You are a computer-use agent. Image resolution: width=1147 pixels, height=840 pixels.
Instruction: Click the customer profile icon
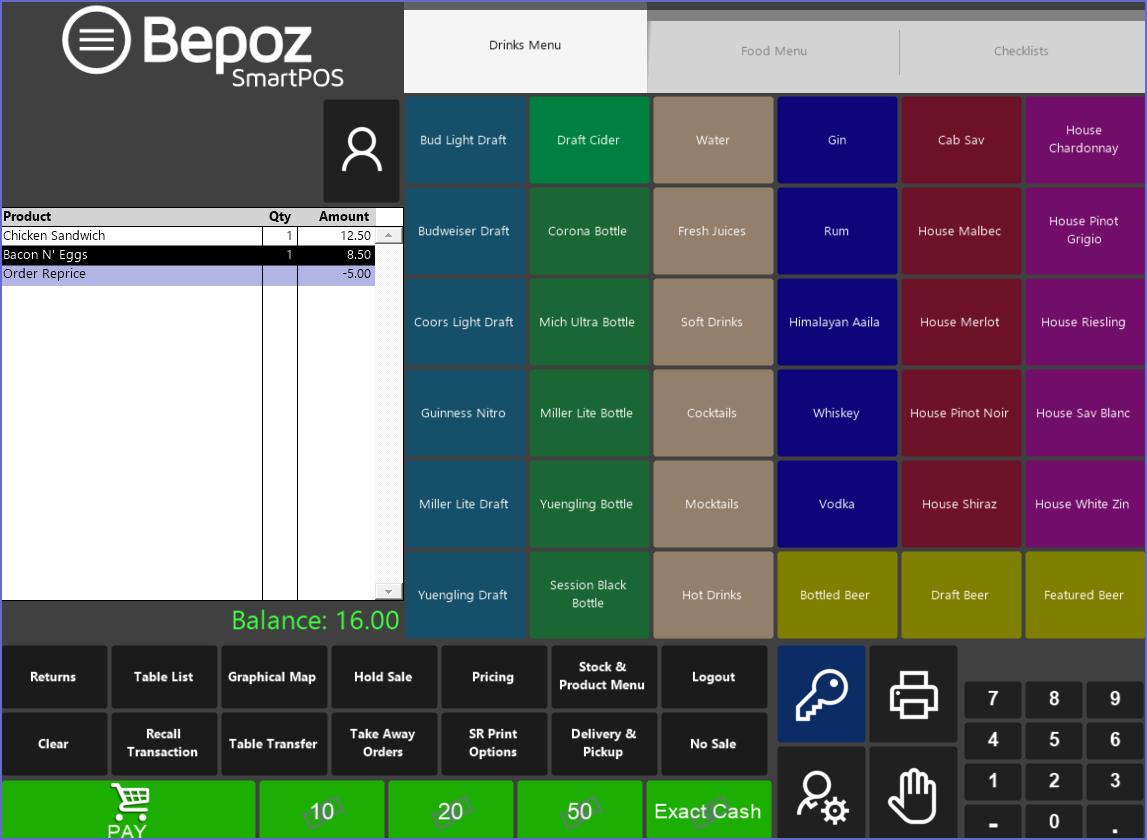tap(361, 151)
